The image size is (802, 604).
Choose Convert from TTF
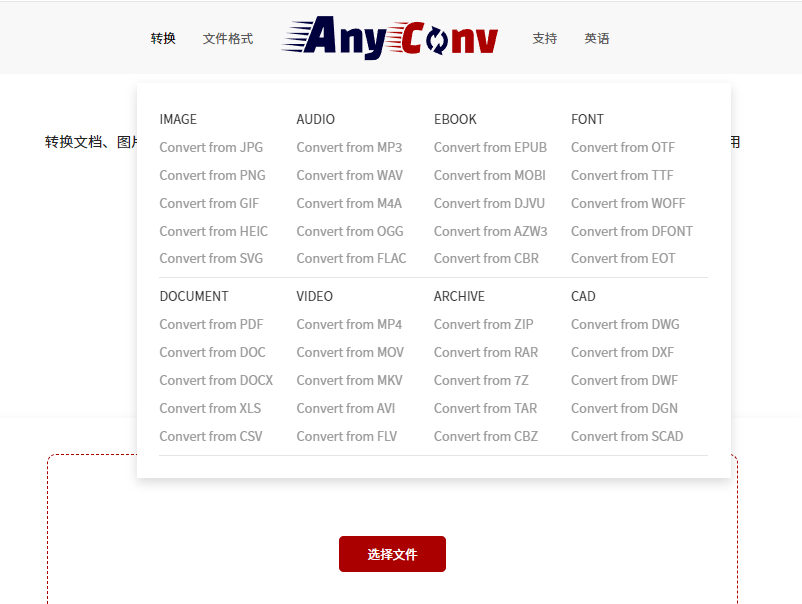622,175
